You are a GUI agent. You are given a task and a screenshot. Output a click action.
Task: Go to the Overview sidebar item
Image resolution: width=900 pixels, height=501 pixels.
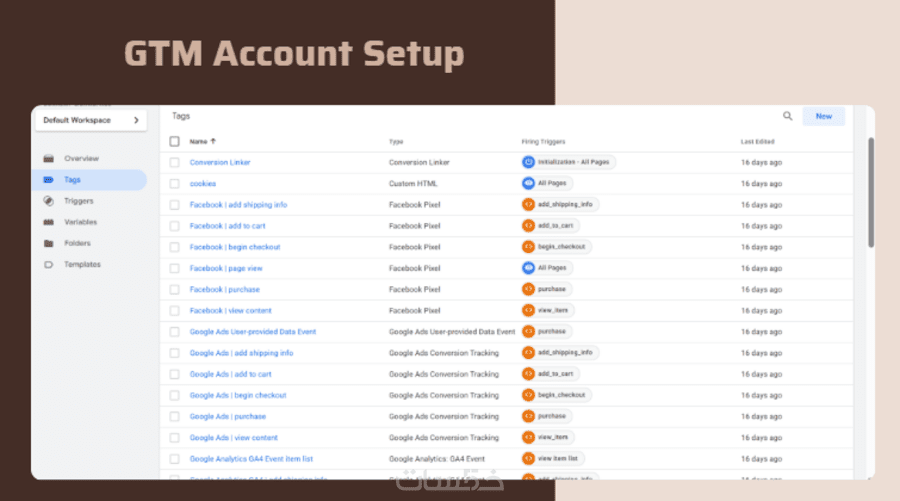pyautogui.click(x=81, y=159)
